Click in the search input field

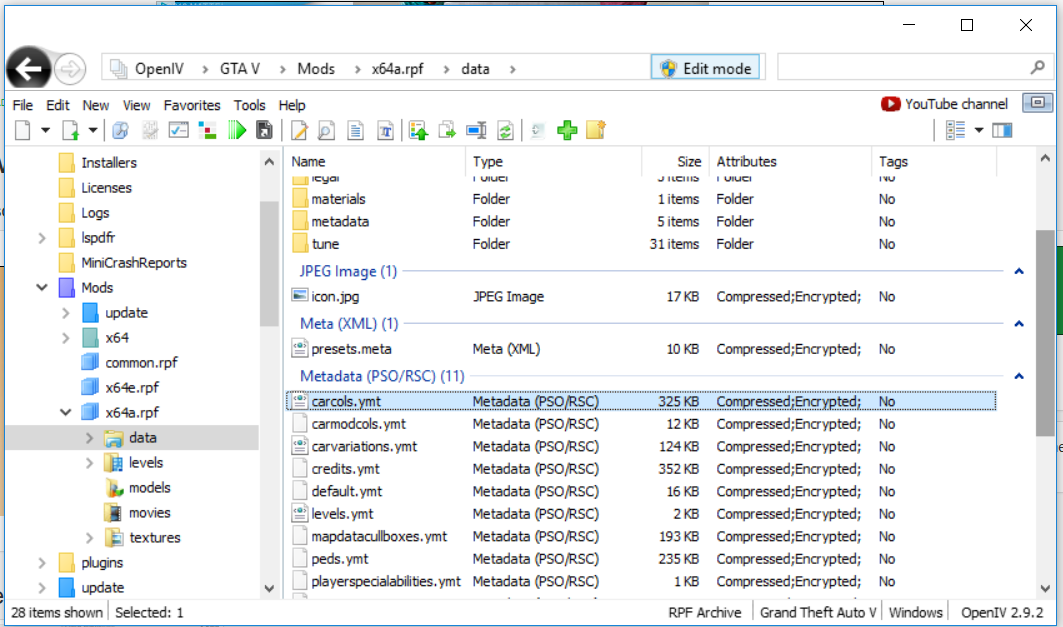pos(900,68)
